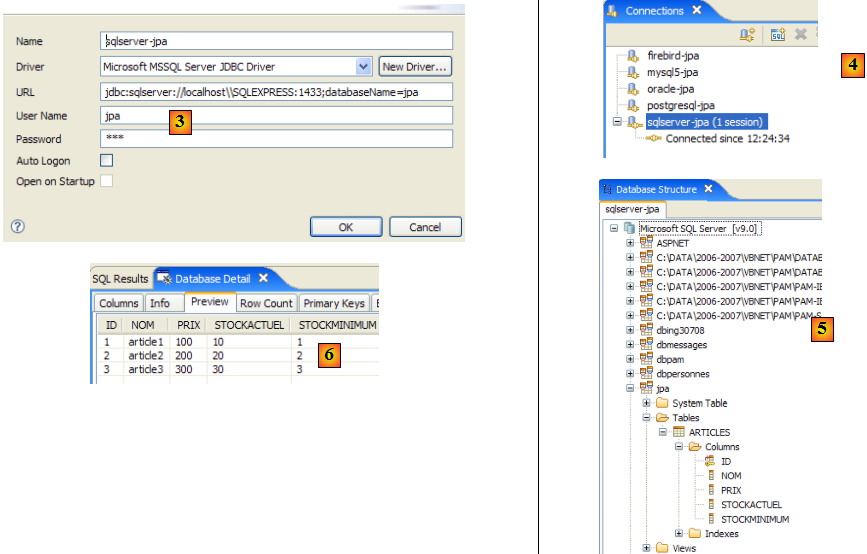Click the oracle-jpa connection icon
Viewport: 867px width, 554px height.
point(632,89)
